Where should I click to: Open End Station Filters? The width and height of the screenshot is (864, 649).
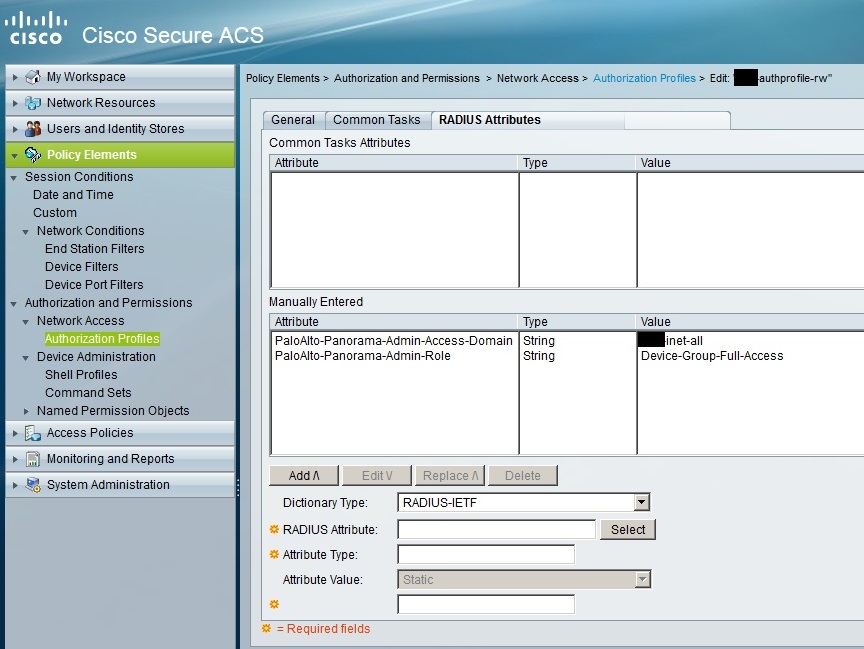tap(95, 248)
